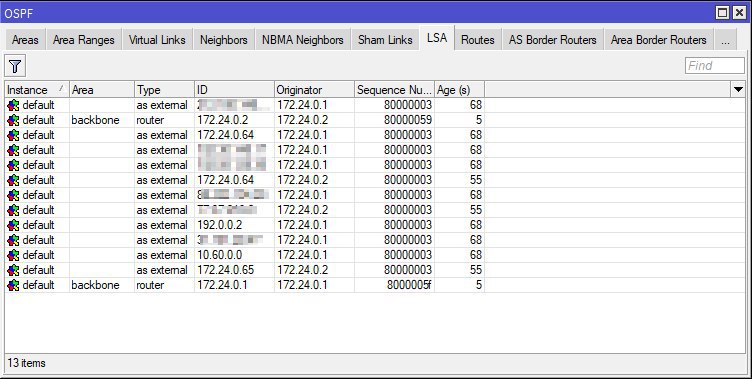
Task: Click the LSA icon for ID 172.24.0.65
Action: click(x=13, y=270)
